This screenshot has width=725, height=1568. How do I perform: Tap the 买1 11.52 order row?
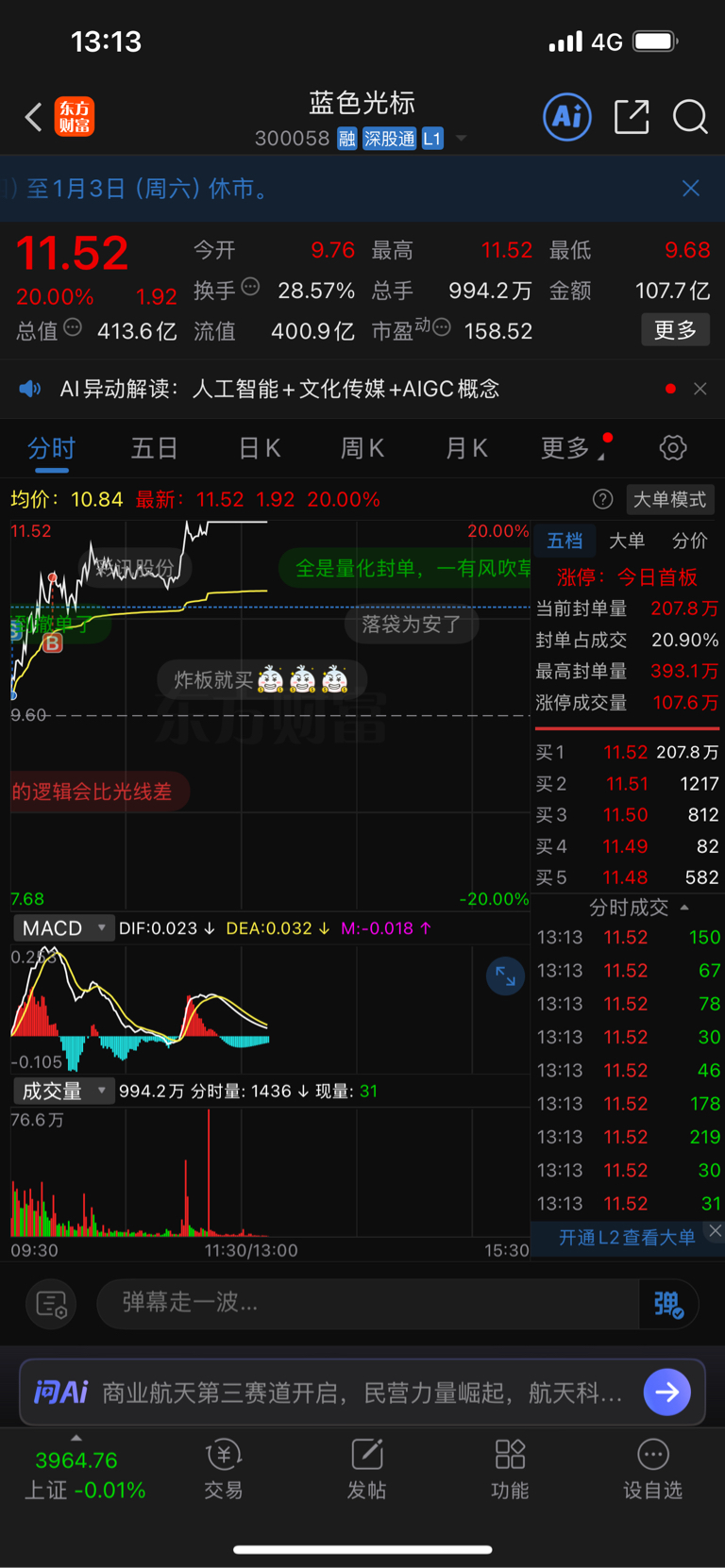tap(627, 752)
